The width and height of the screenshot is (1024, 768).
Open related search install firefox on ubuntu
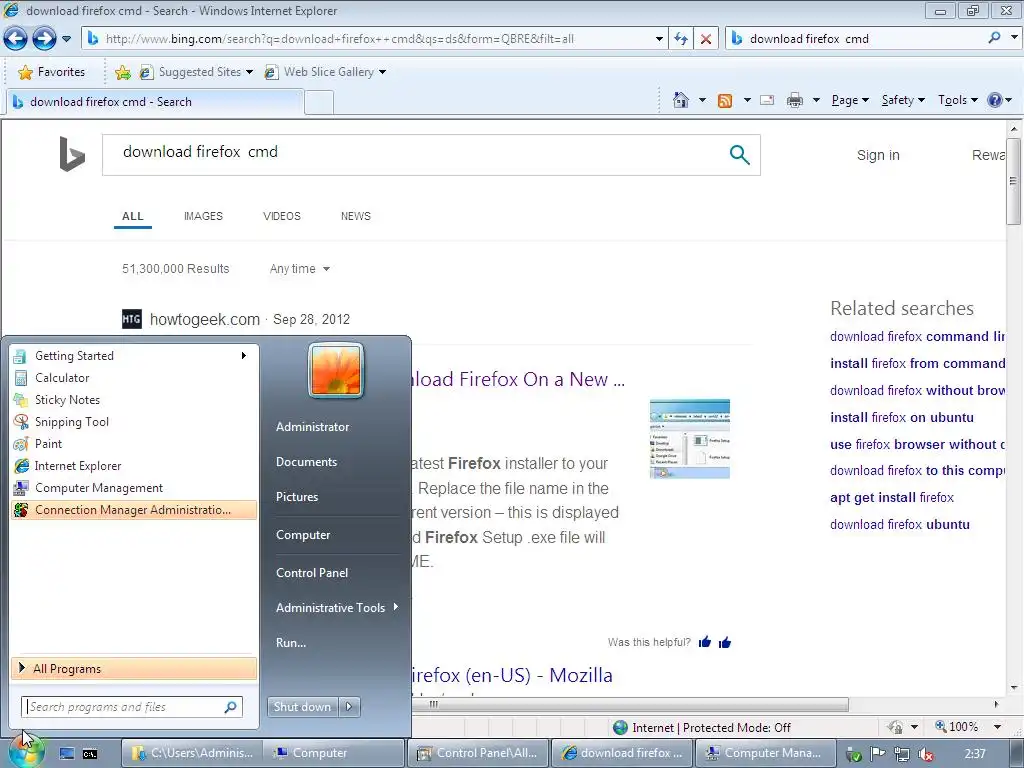click(x=901, y=417)
